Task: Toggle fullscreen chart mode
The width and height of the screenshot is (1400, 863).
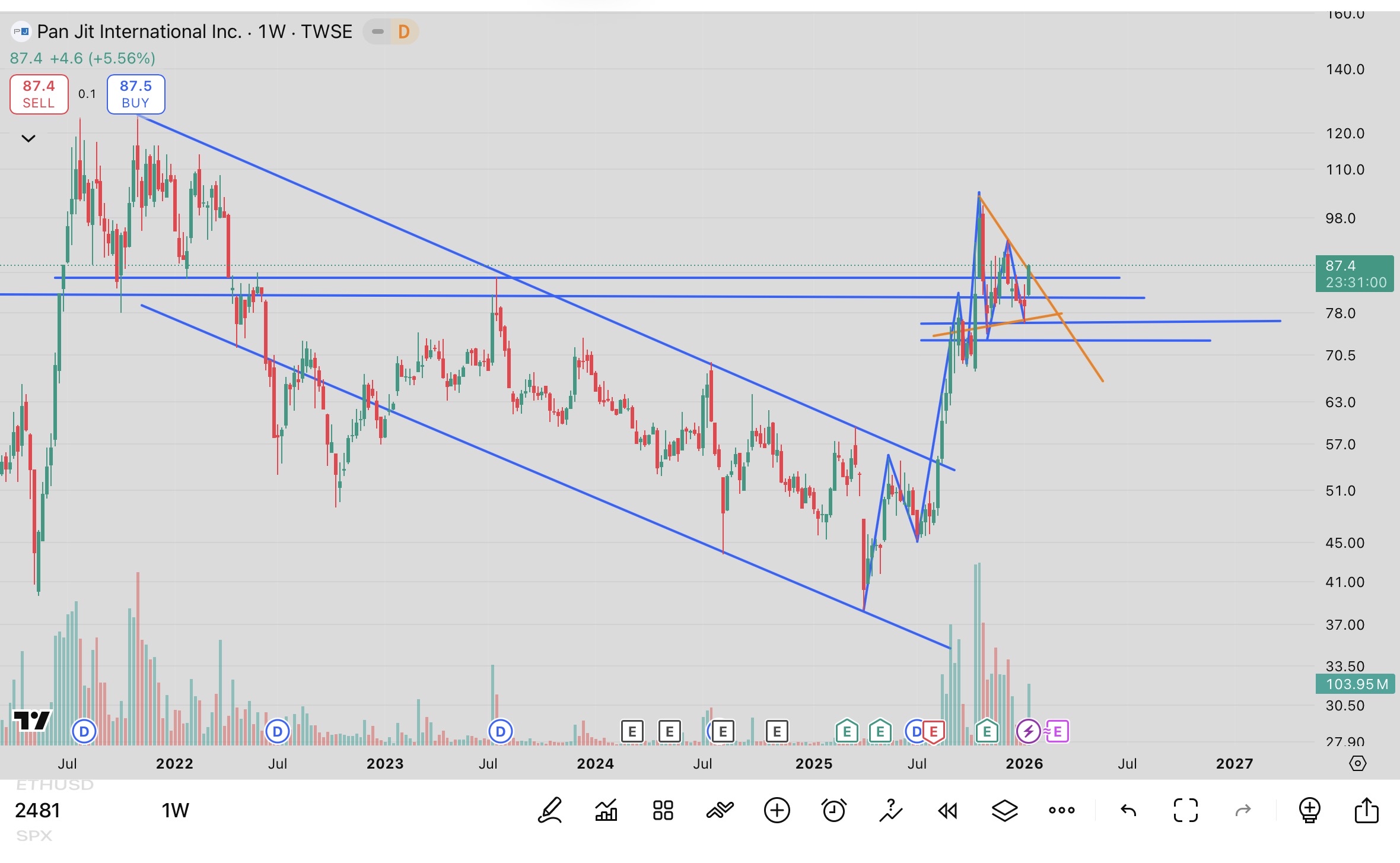Action: (x=1185, y=810)
